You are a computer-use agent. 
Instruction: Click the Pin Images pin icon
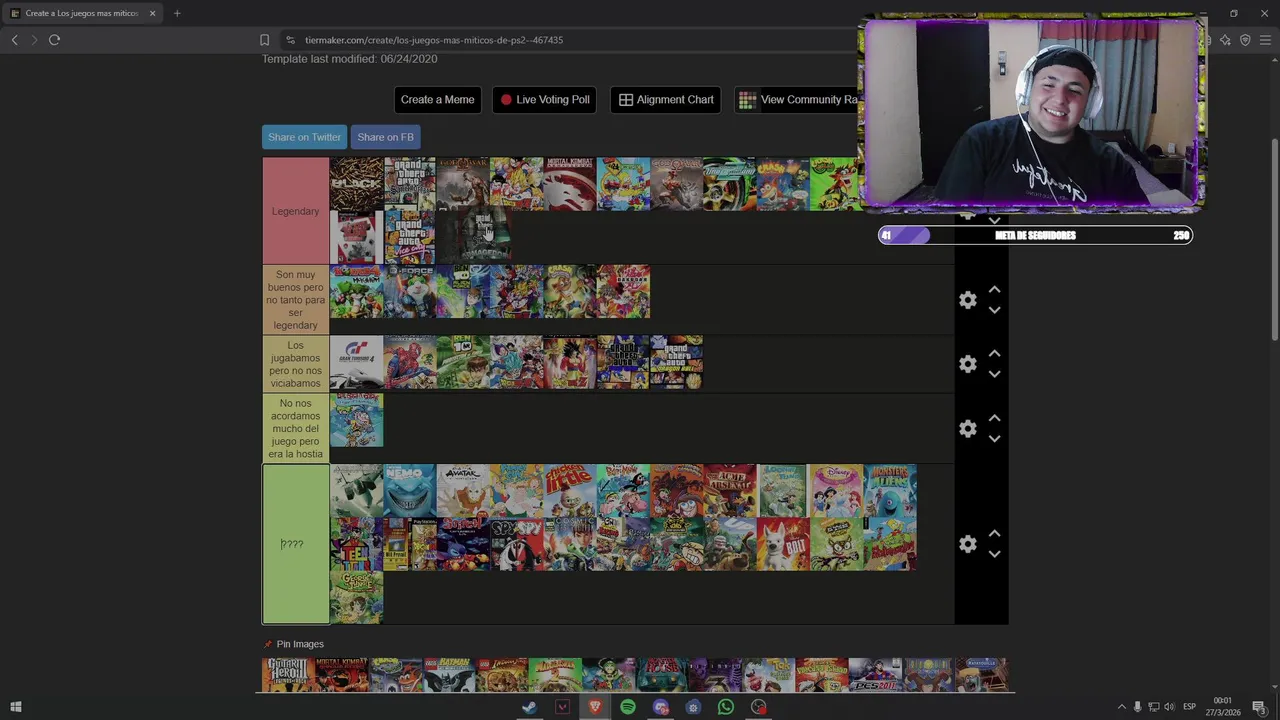pyautogui.click(x=267, y=644)
